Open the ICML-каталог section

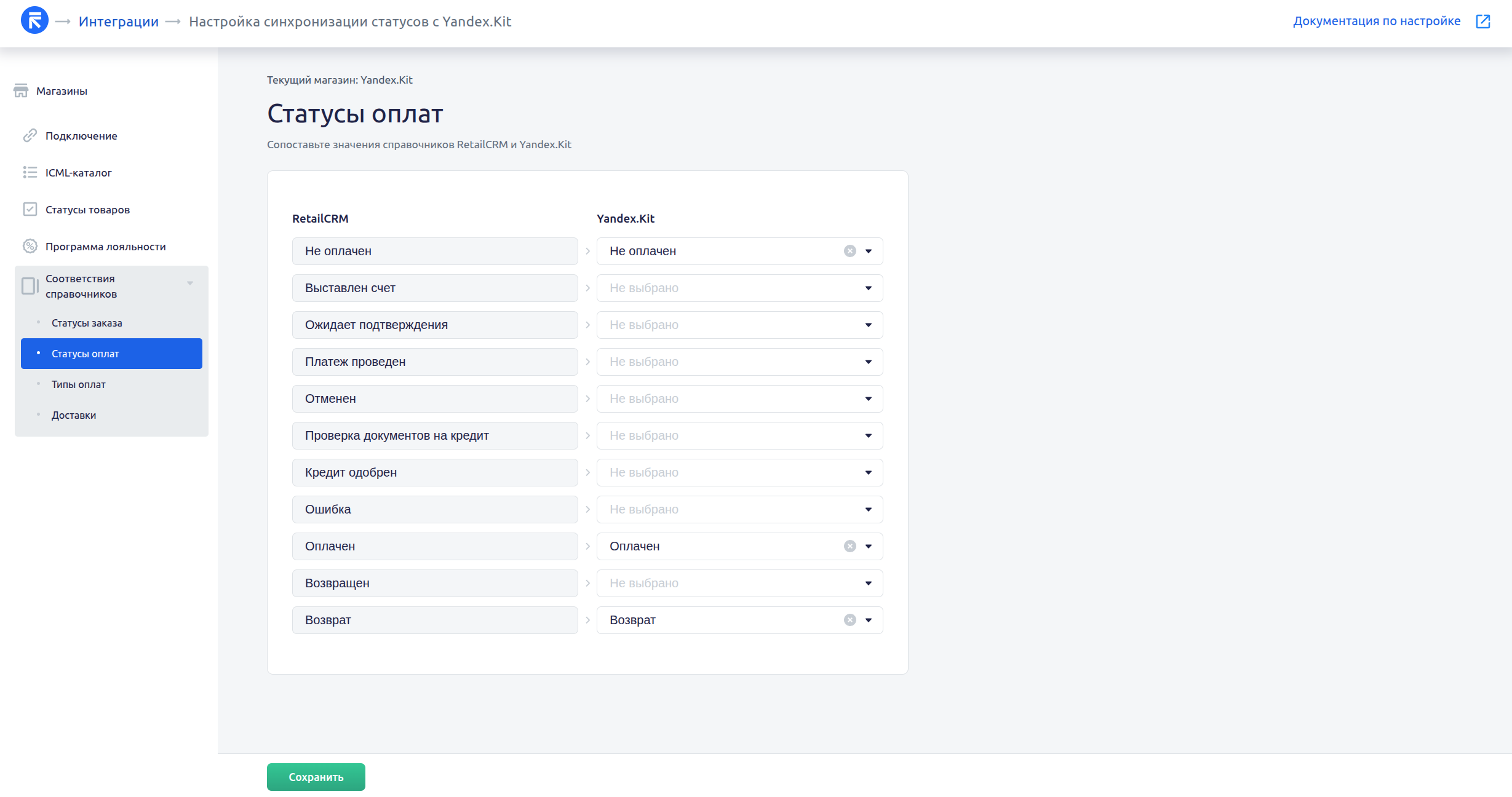pos(79,173)
